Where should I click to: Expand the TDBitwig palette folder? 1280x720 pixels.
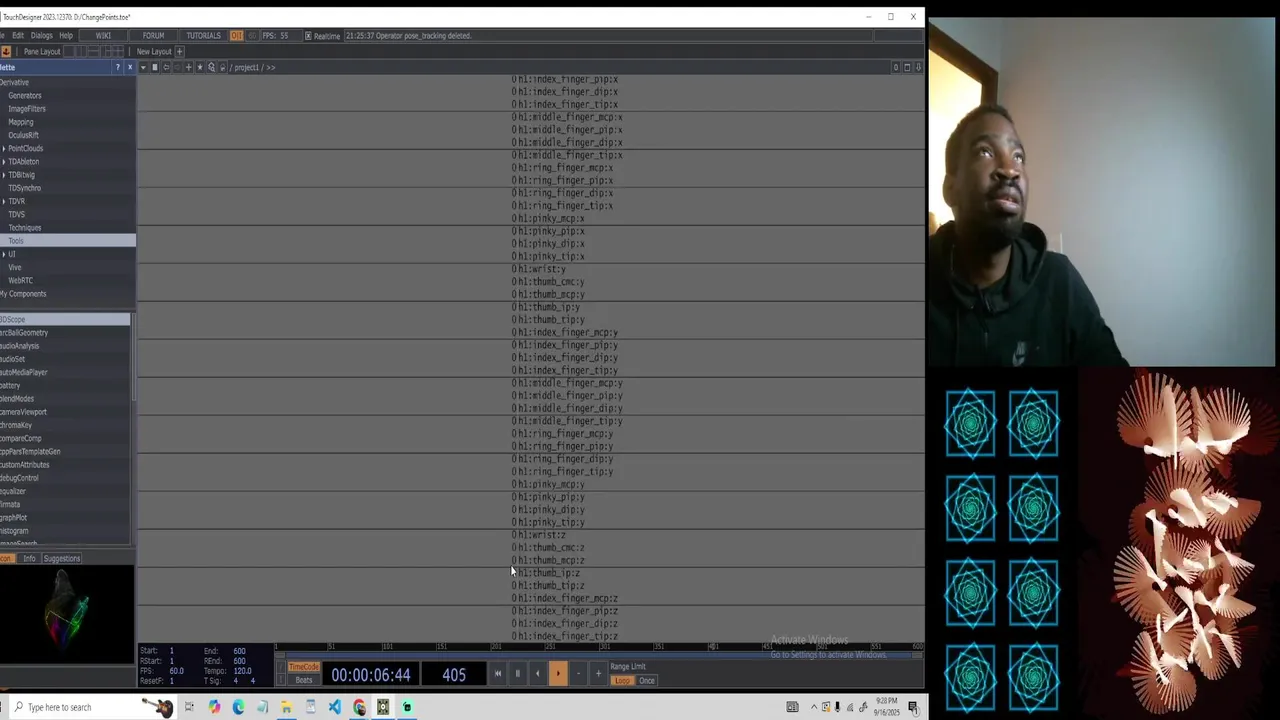pyautogui.click(x=4, y=175)
